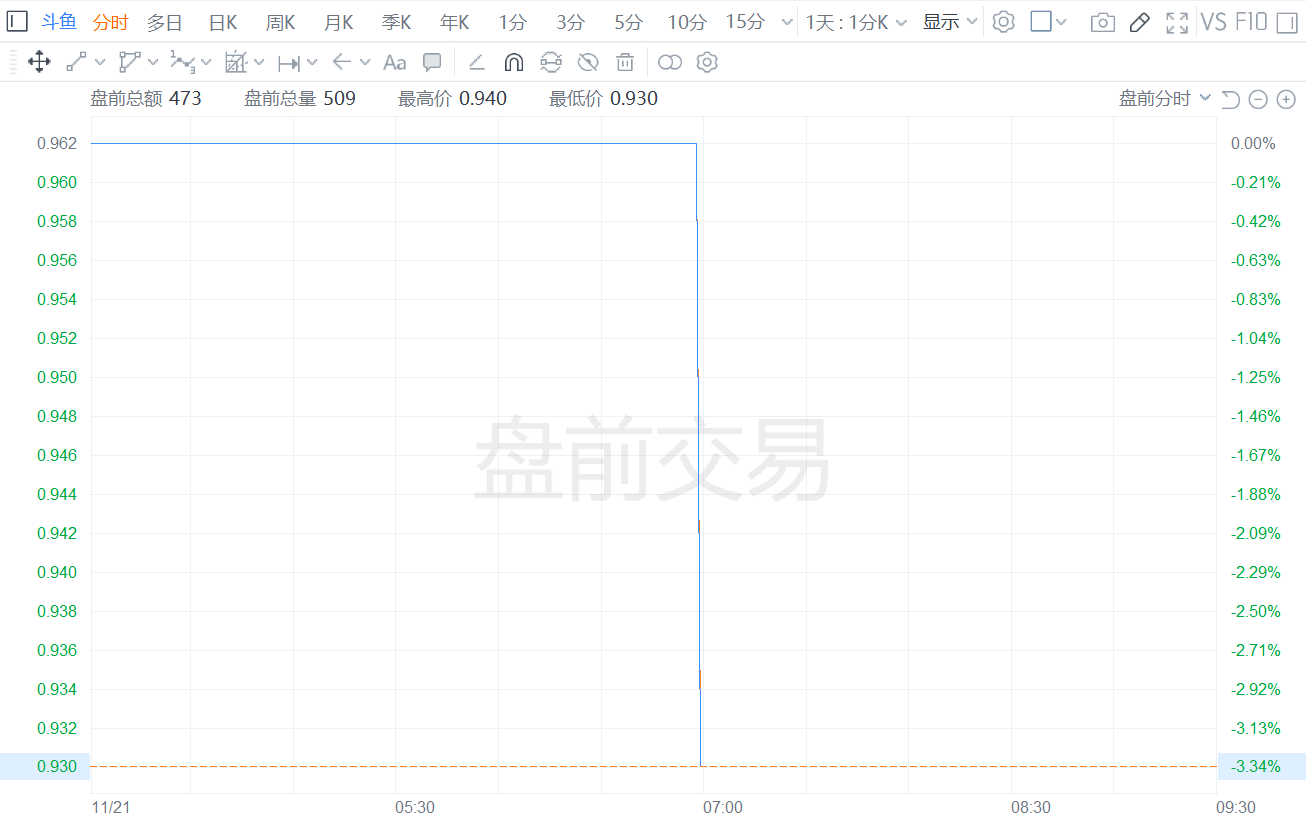Switch to 分时 tab

[x=111, y=22]
